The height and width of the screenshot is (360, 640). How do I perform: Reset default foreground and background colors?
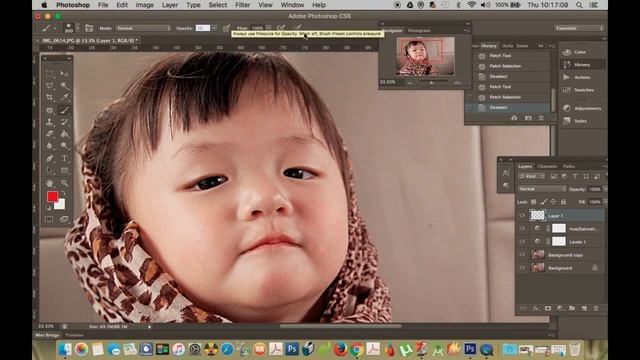49,207
